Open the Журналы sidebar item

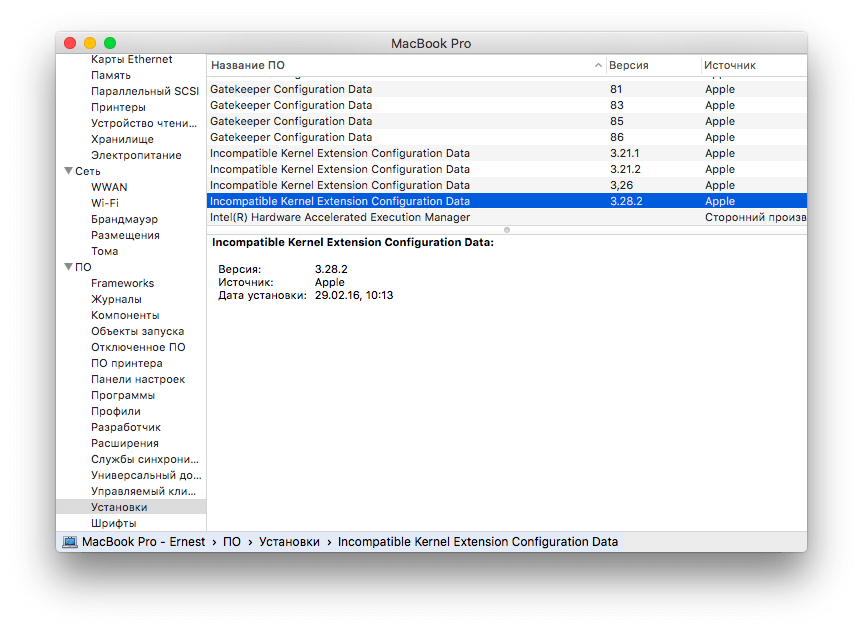coord(116,298)
